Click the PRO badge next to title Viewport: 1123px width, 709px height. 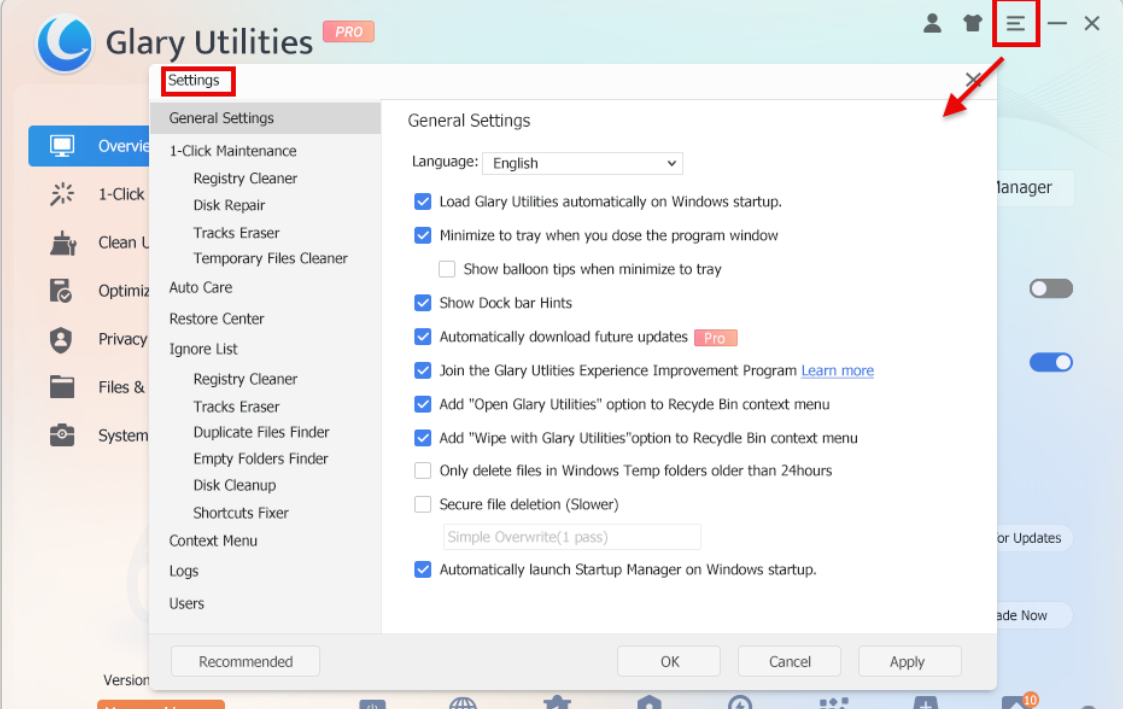point(348,32)
